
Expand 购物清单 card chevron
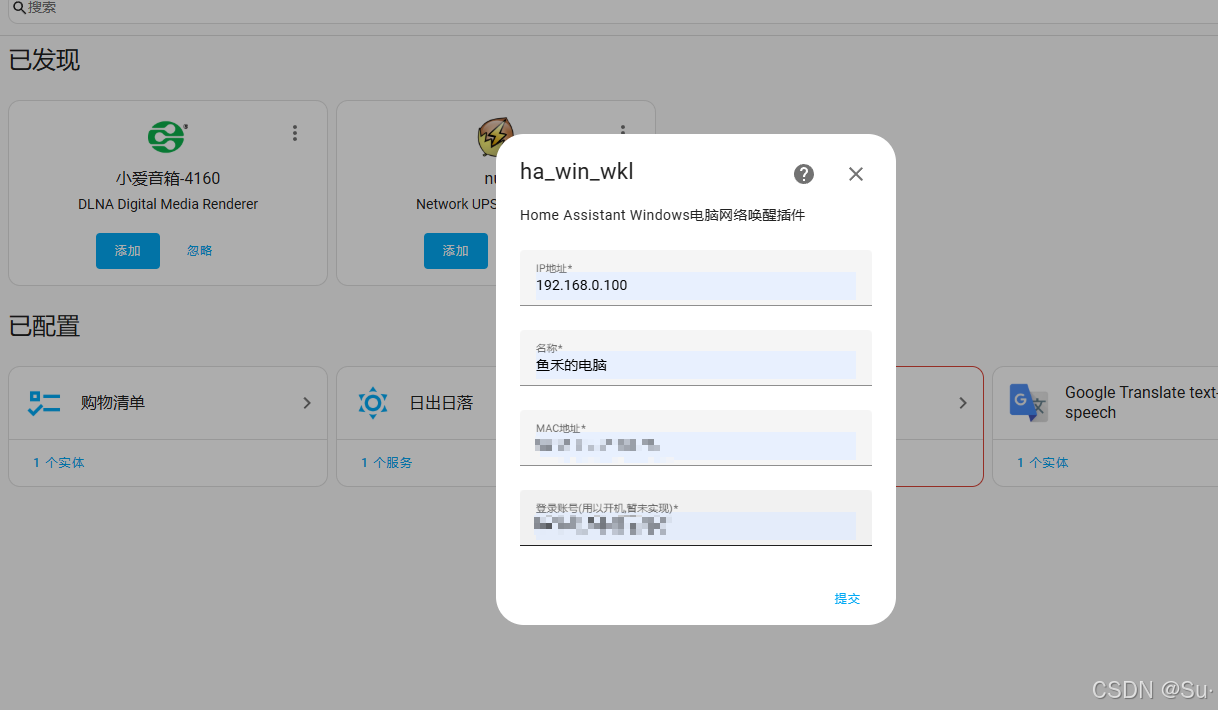307,403
